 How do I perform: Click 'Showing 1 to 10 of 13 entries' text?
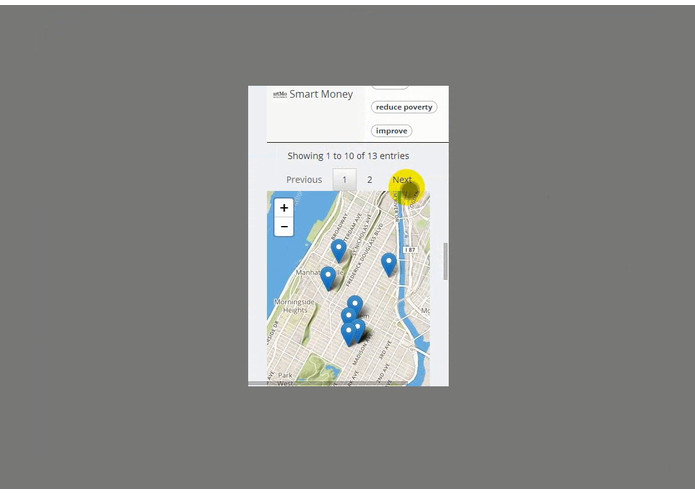pyautogui.click(x=348, y=156)
